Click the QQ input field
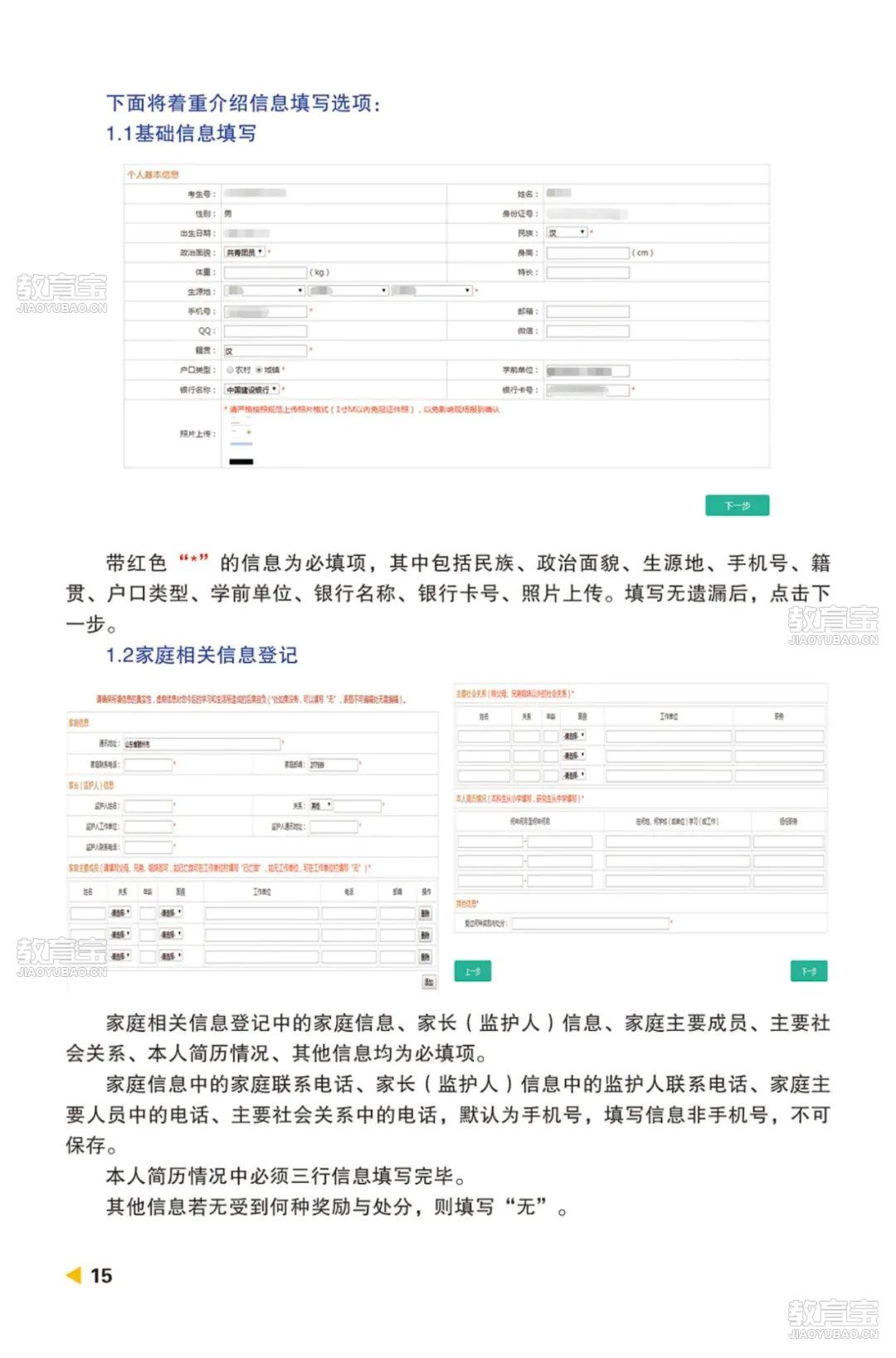Image resolution: width=896 pixels, height=1358 pixels. pos(265,331)
